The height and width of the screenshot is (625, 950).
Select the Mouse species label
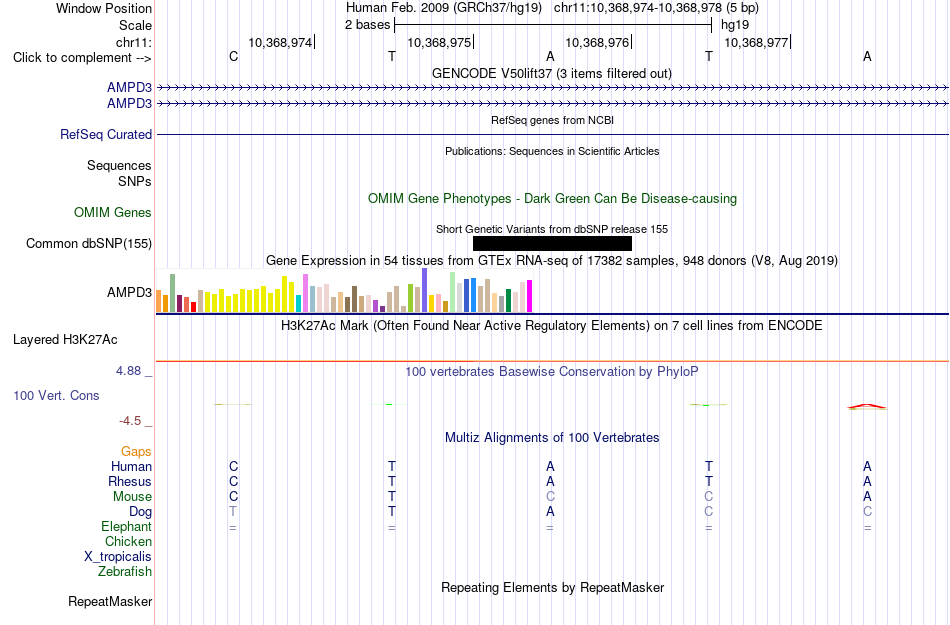pyautogui.click(x=132, y=497)
